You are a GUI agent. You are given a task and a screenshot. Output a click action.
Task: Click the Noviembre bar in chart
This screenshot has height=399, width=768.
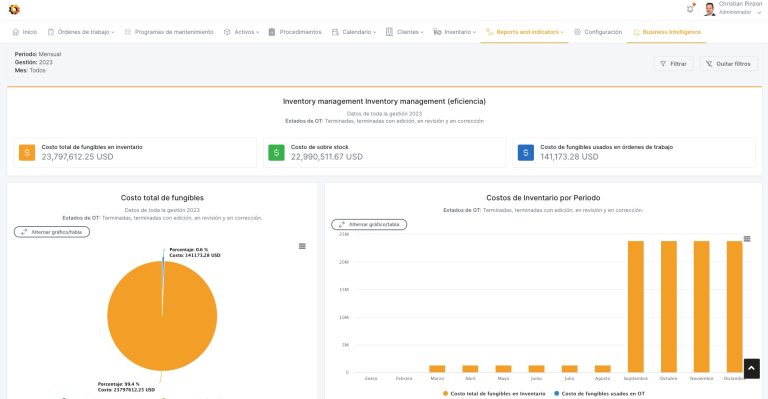tap(701, 306)
